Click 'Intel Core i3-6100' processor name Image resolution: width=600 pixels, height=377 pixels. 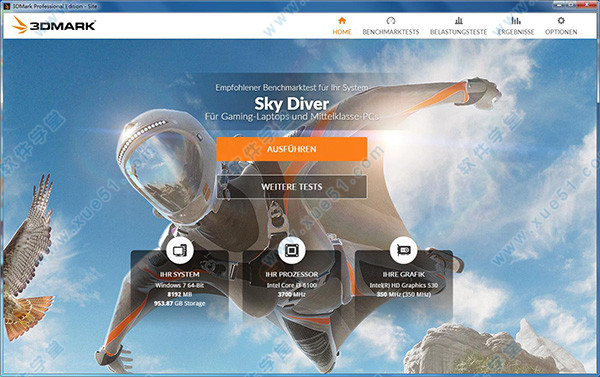[x=292, y=286]
